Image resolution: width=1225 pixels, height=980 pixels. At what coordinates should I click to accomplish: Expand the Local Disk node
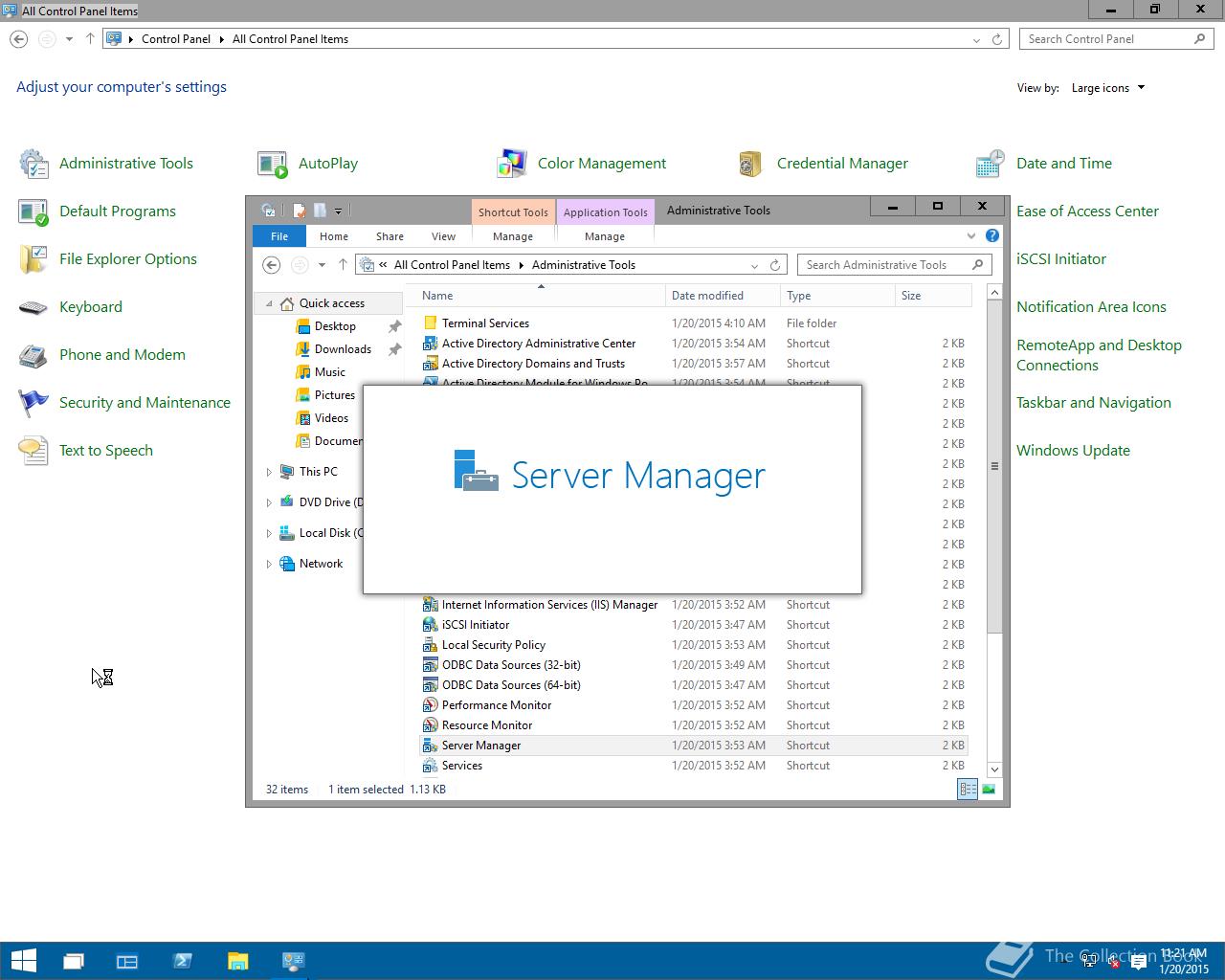coord(269,533)
